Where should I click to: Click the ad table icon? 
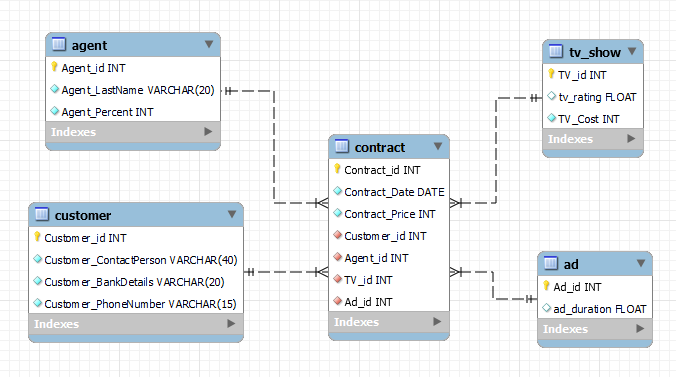click(x=551, y=263)
